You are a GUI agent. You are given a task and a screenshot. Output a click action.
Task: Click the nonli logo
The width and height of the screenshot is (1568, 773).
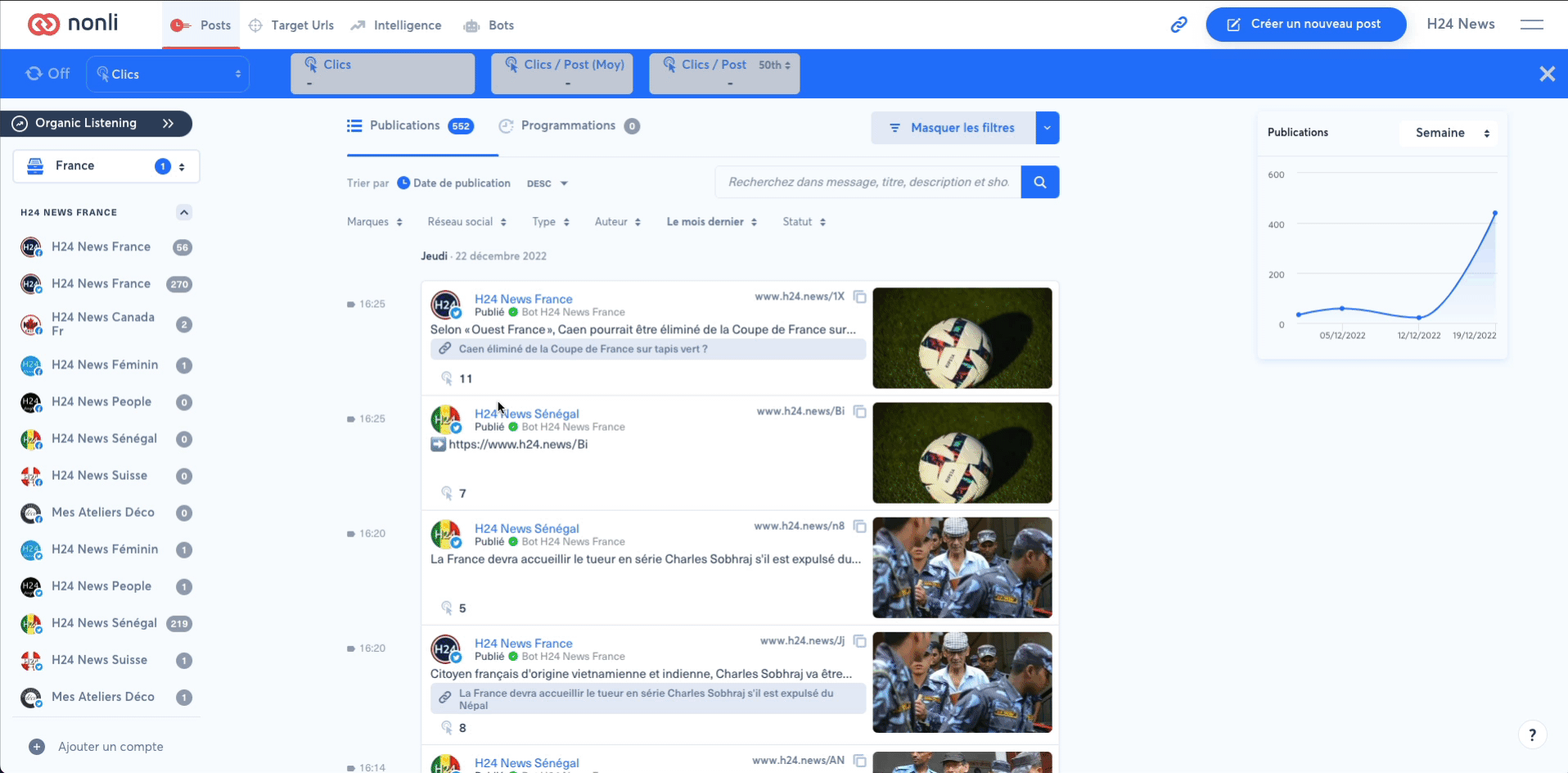pyautogui.click(x=73, y=24)
